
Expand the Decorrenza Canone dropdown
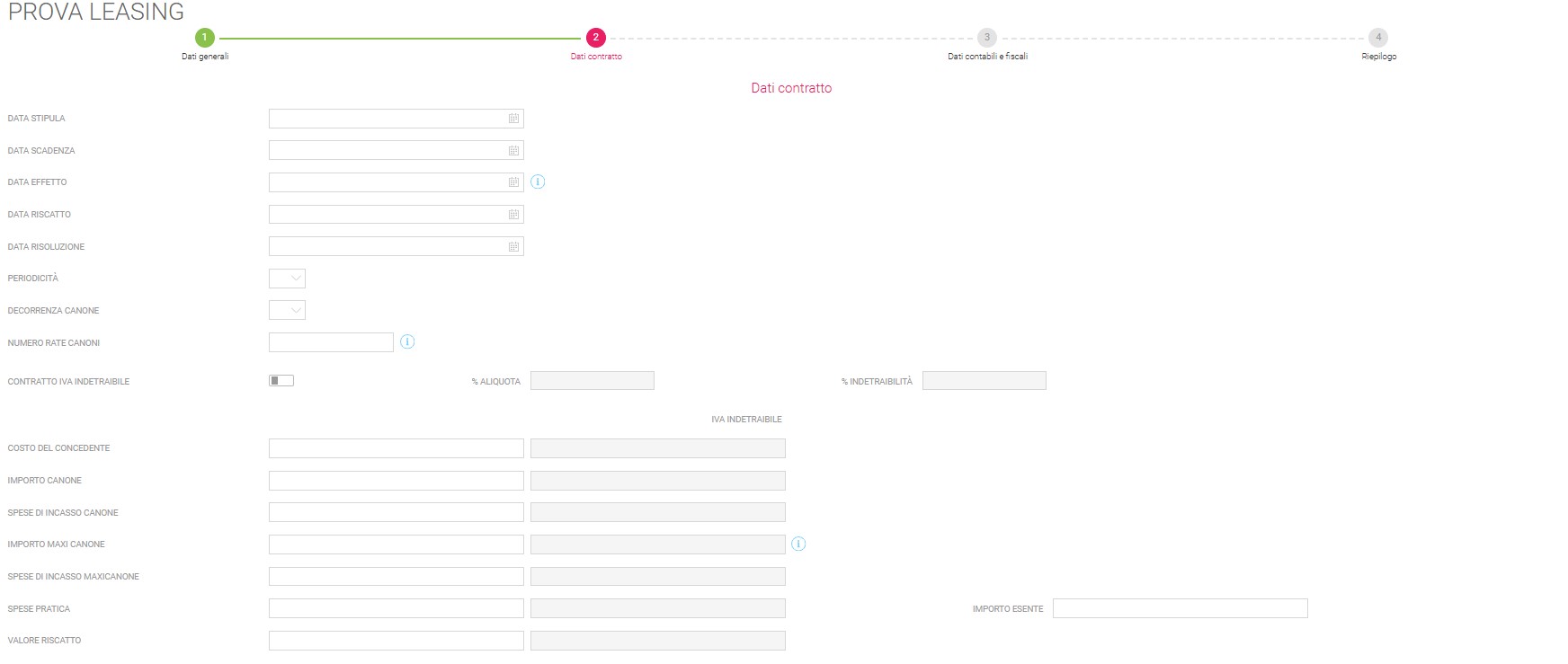click(x=287, y=310)
